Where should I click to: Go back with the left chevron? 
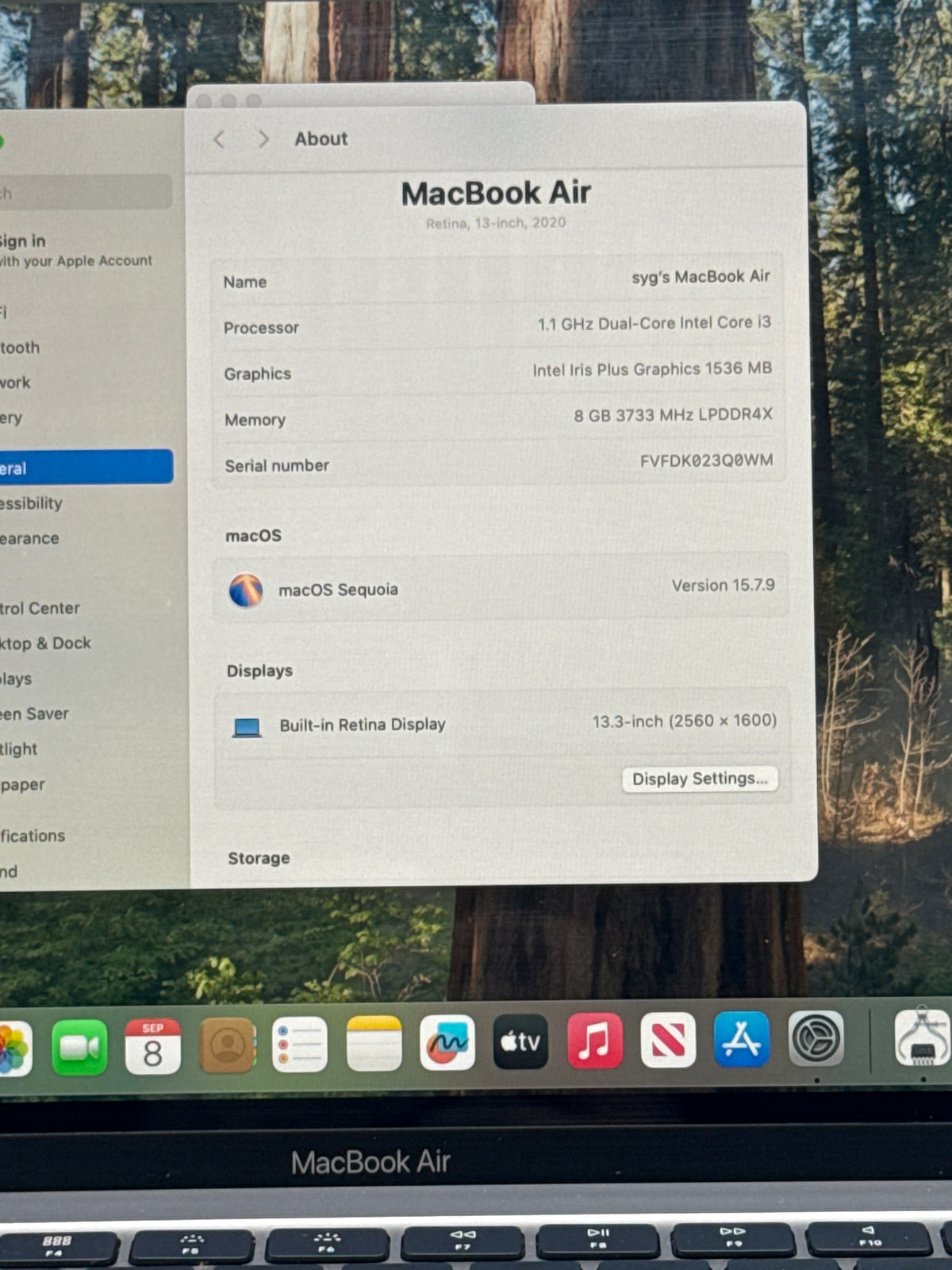point(220,140)
